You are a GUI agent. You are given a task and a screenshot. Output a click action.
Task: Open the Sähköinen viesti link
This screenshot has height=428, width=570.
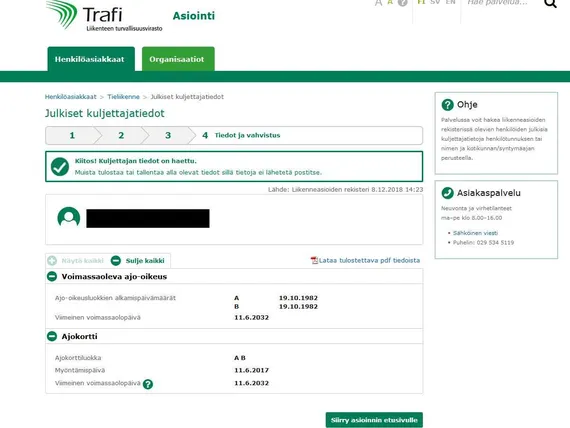[475, 233]
